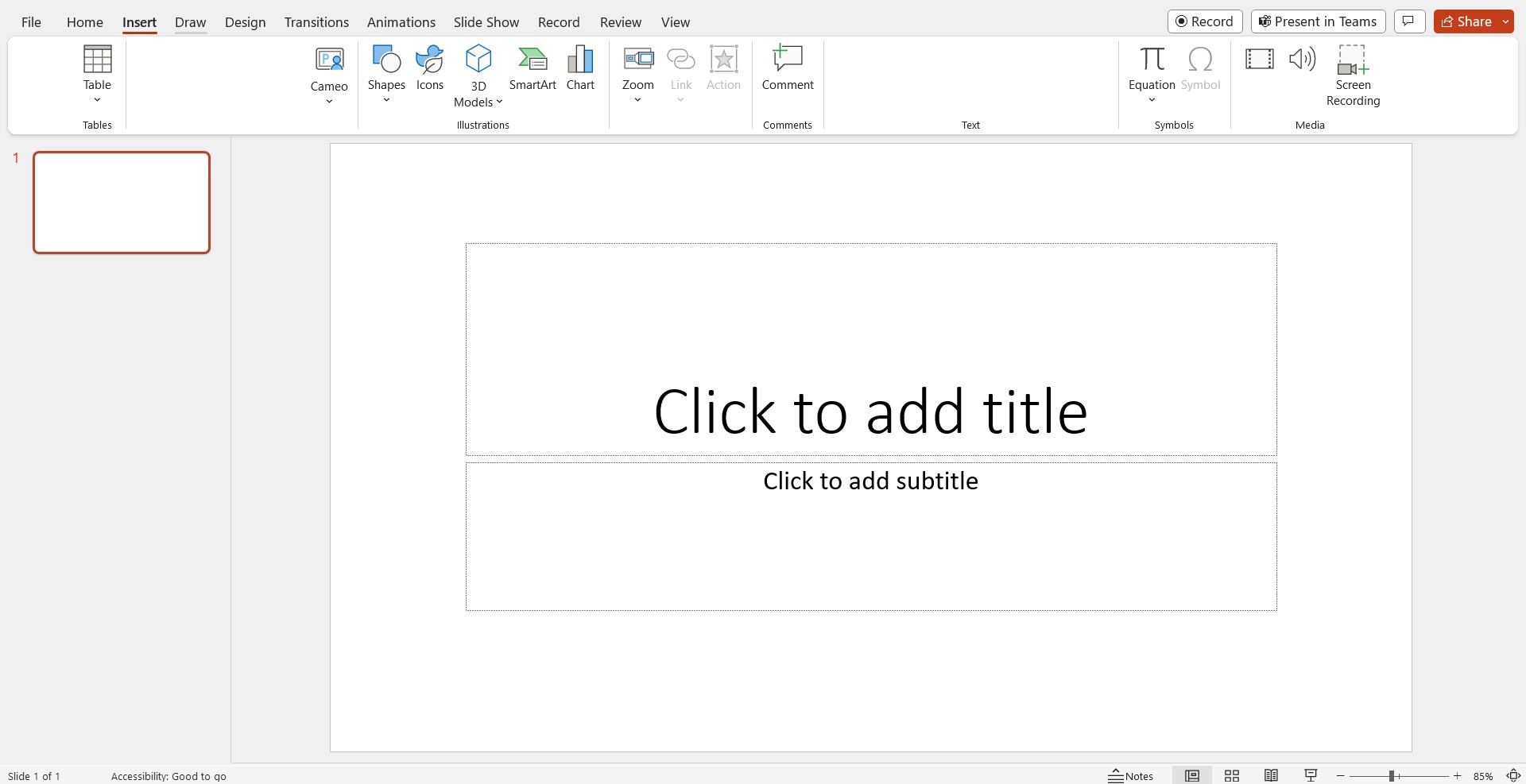Expand the Zoom dropdown arrow
This screenshot has height=784, width=1526.
tap(637, 100)
